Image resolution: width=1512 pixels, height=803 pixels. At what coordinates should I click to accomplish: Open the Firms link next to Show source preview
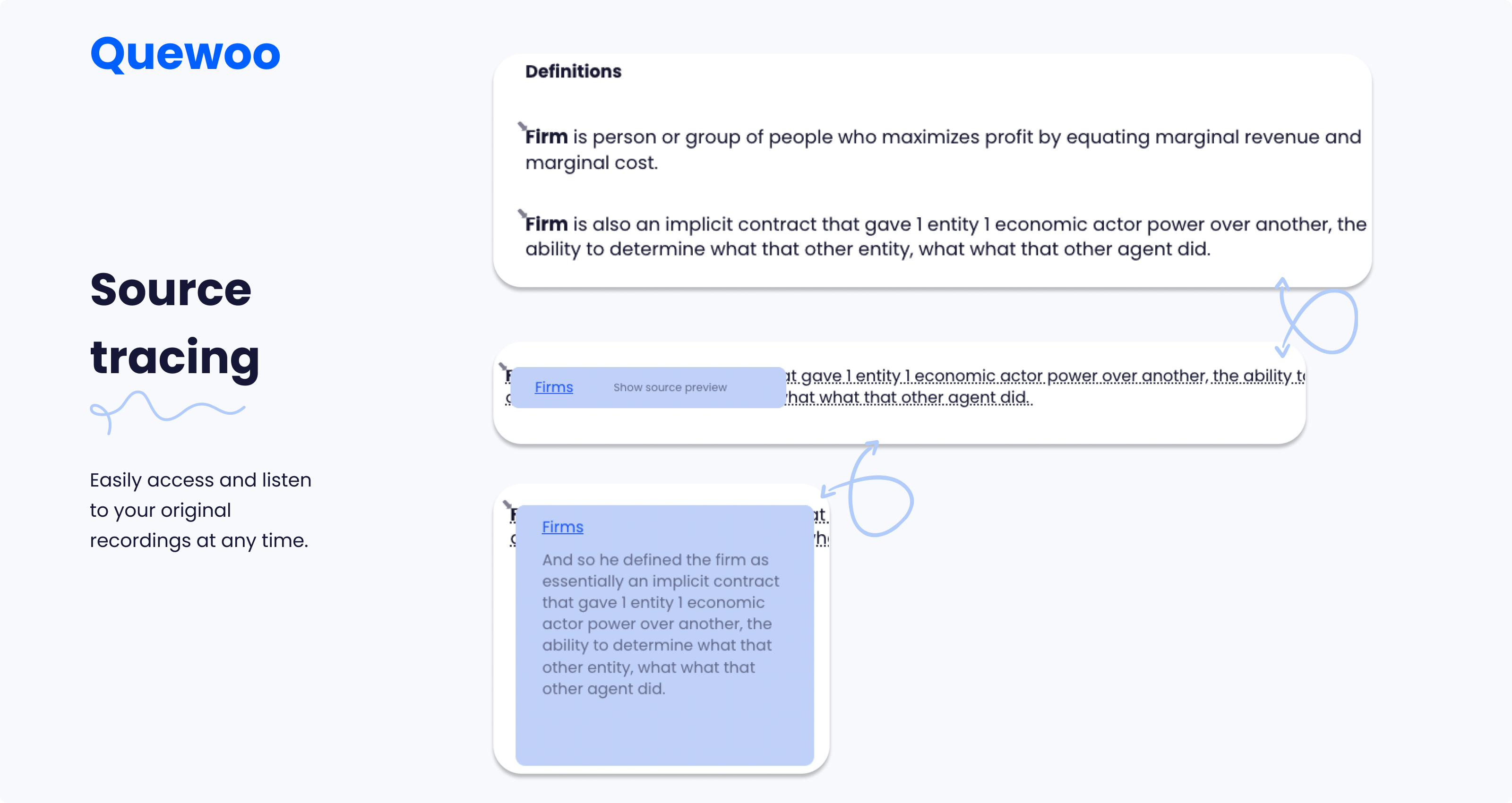[553, 387]
